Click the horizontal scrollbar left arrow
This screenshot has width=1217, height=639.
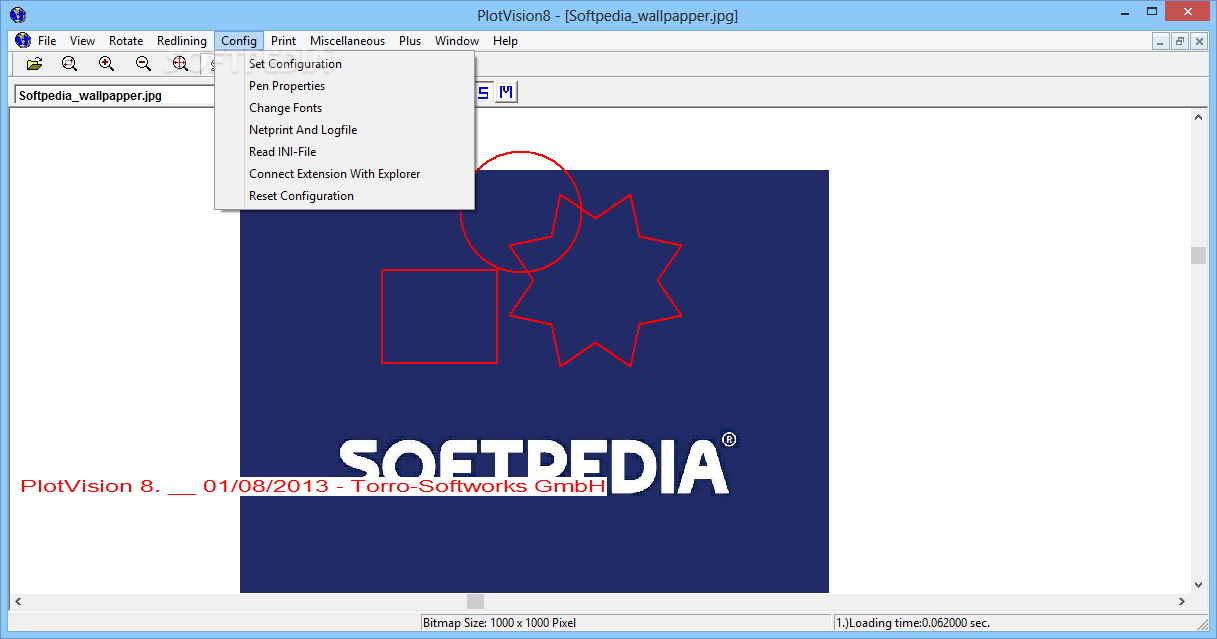pos(18,602)
